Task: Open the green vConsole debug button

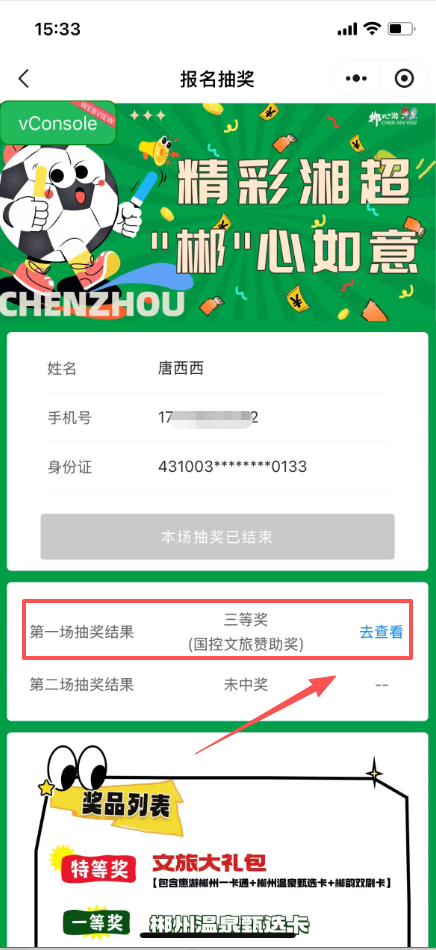Action: click(x=58, y=123)
